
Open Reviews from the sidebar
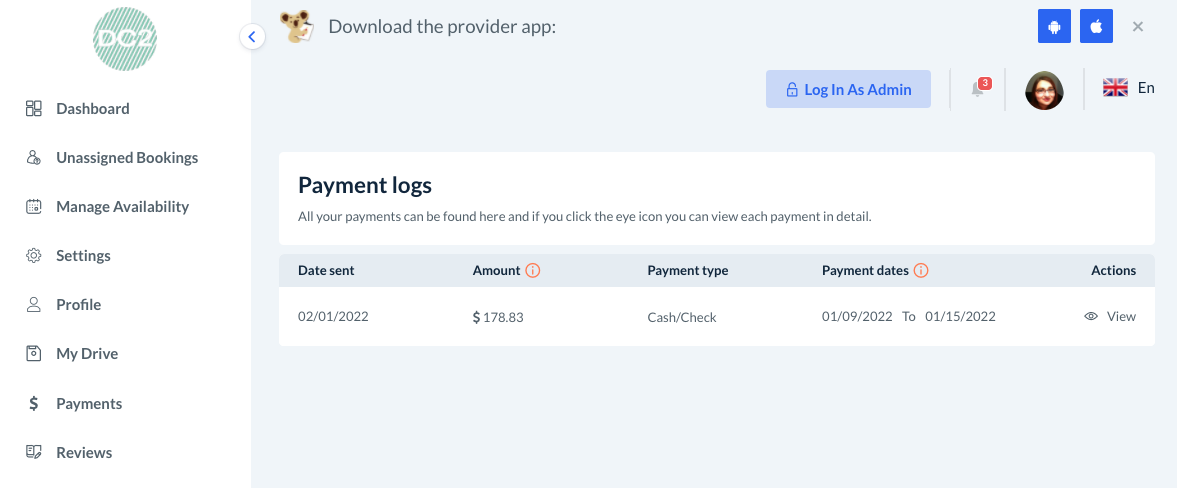[84, 453]
